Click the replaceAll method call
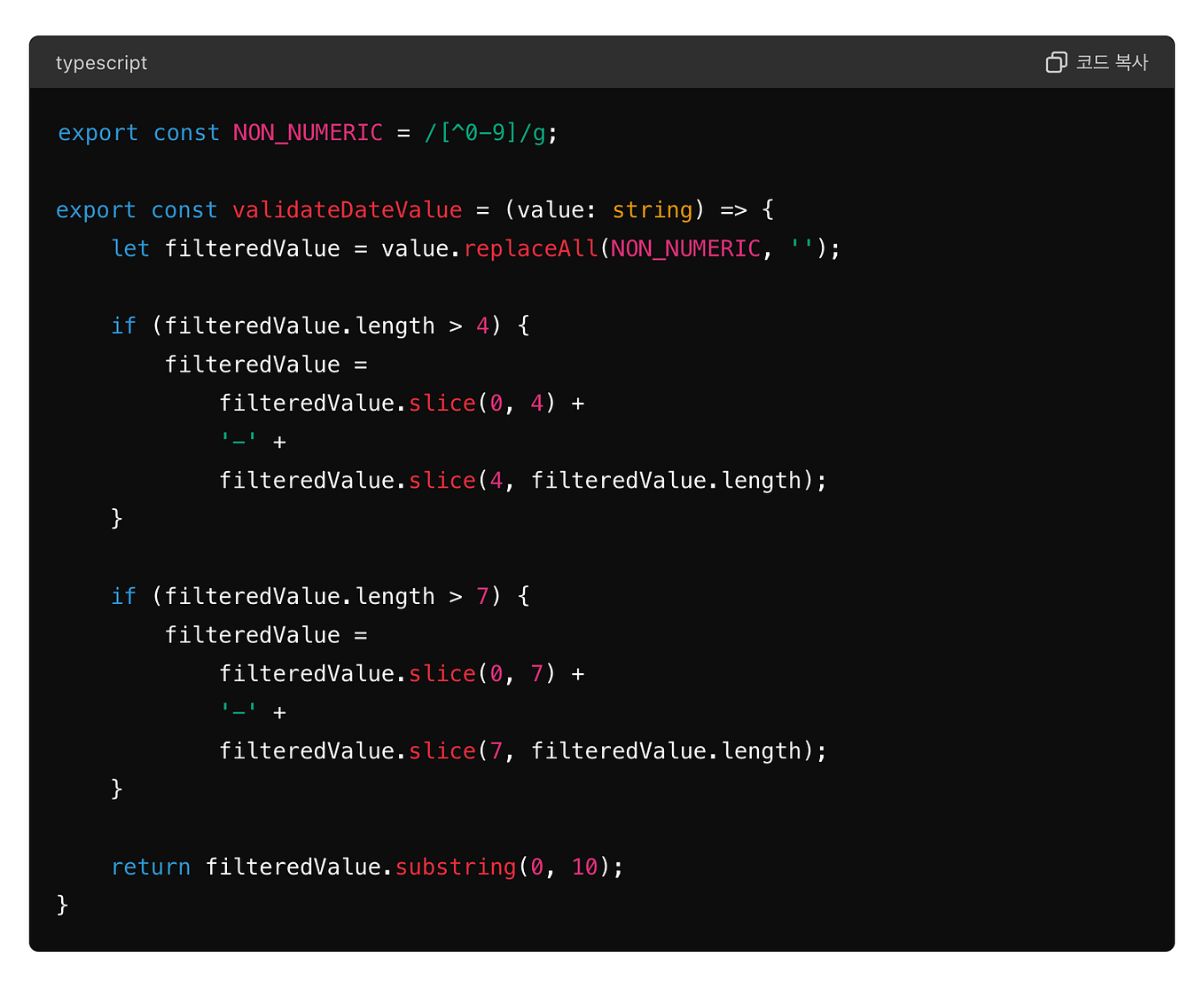Screen dimensions: 1204x981 coord(530,248)
